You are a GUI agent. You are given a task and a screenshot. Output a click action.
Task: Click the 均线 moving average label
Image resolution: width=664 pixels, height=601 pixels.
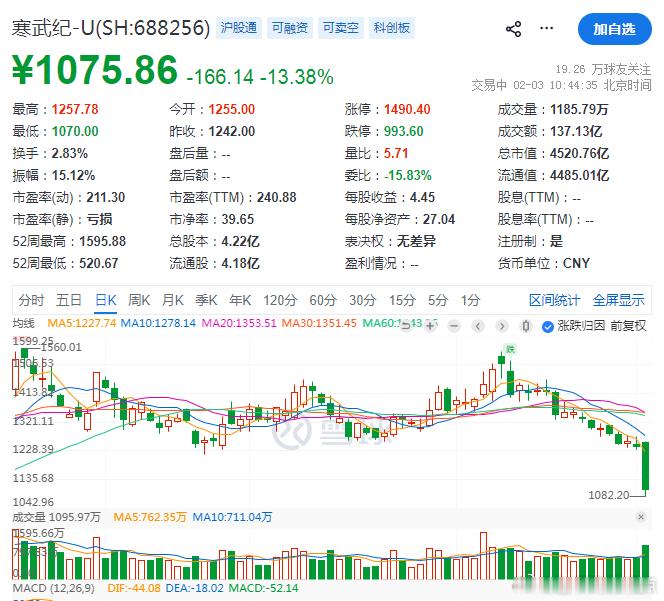coord(23,323)
